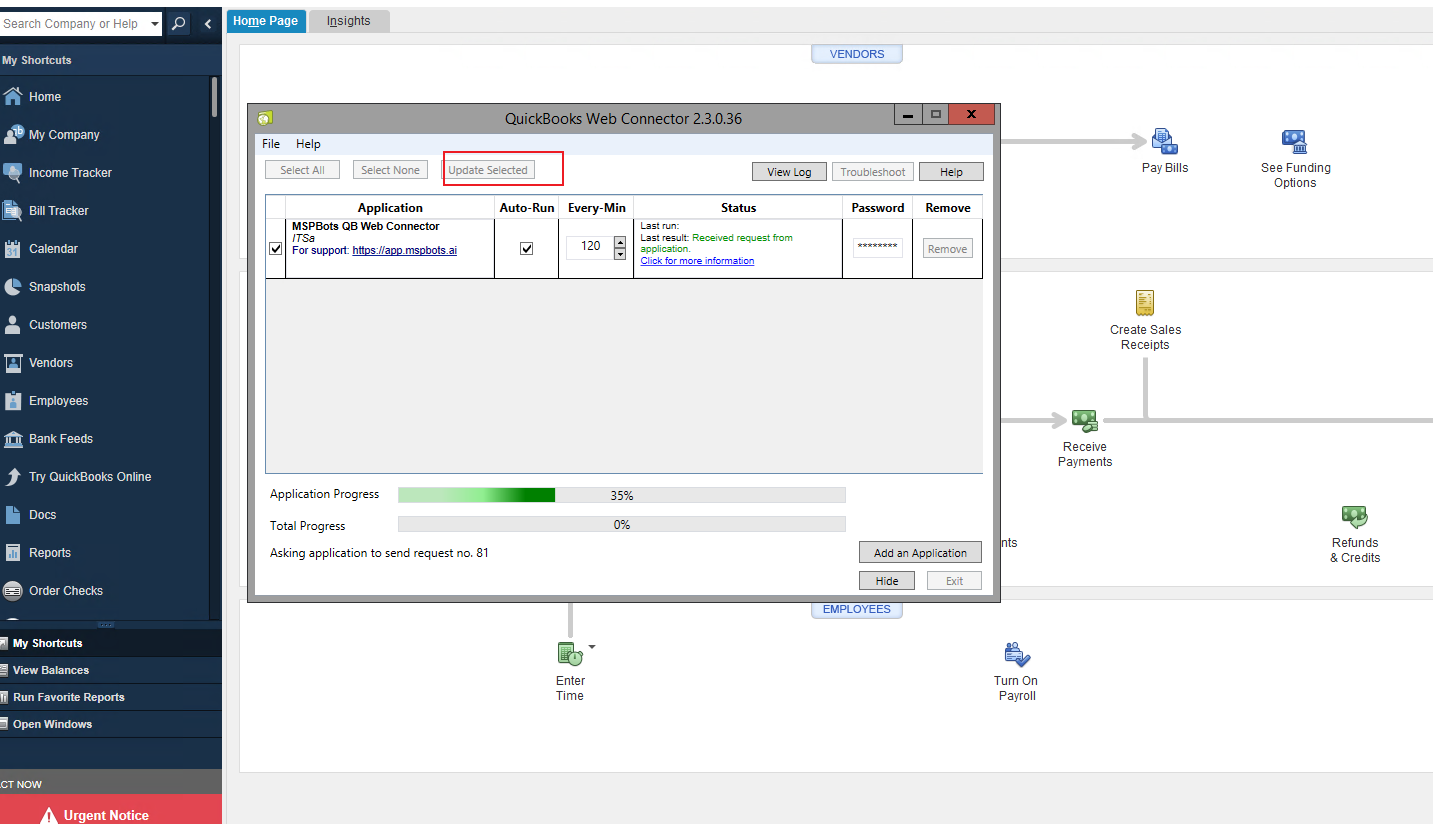Open the Receive Payments icon
1433x824 pixels.
(x=1084, y=421)
